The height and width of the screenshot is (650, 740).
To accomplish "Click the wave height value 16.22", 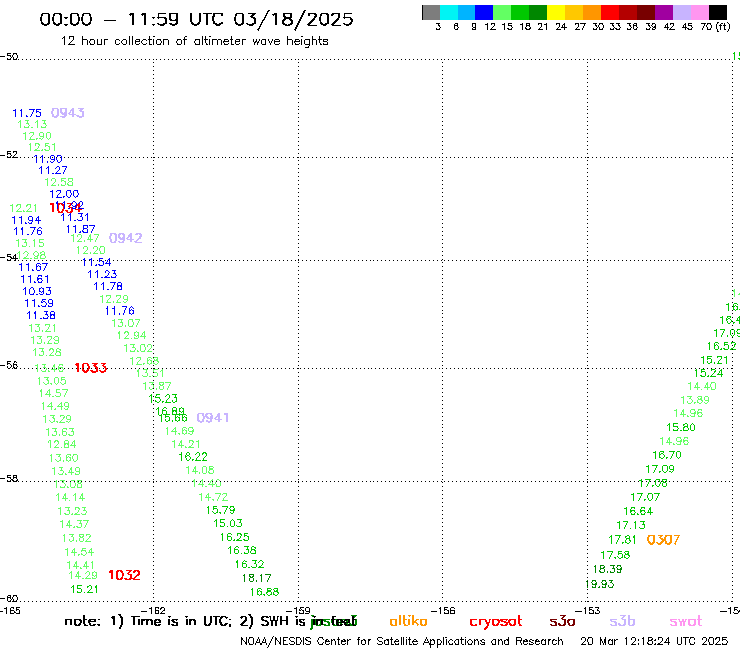I will coord(193,456).
